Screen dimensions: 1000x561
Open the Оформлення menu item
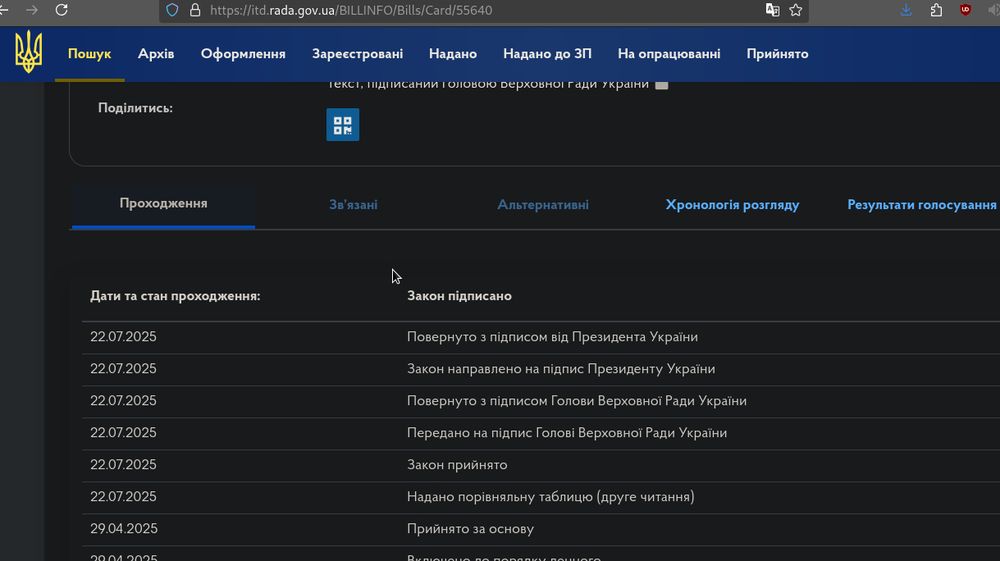243,54
